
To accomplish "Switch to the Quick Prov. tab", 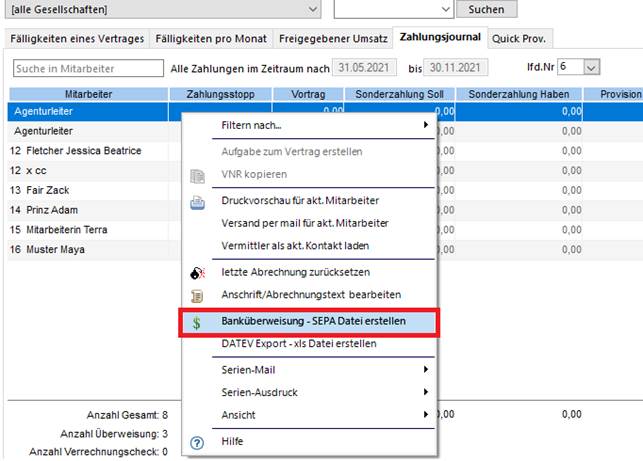I will coord(522,38).
